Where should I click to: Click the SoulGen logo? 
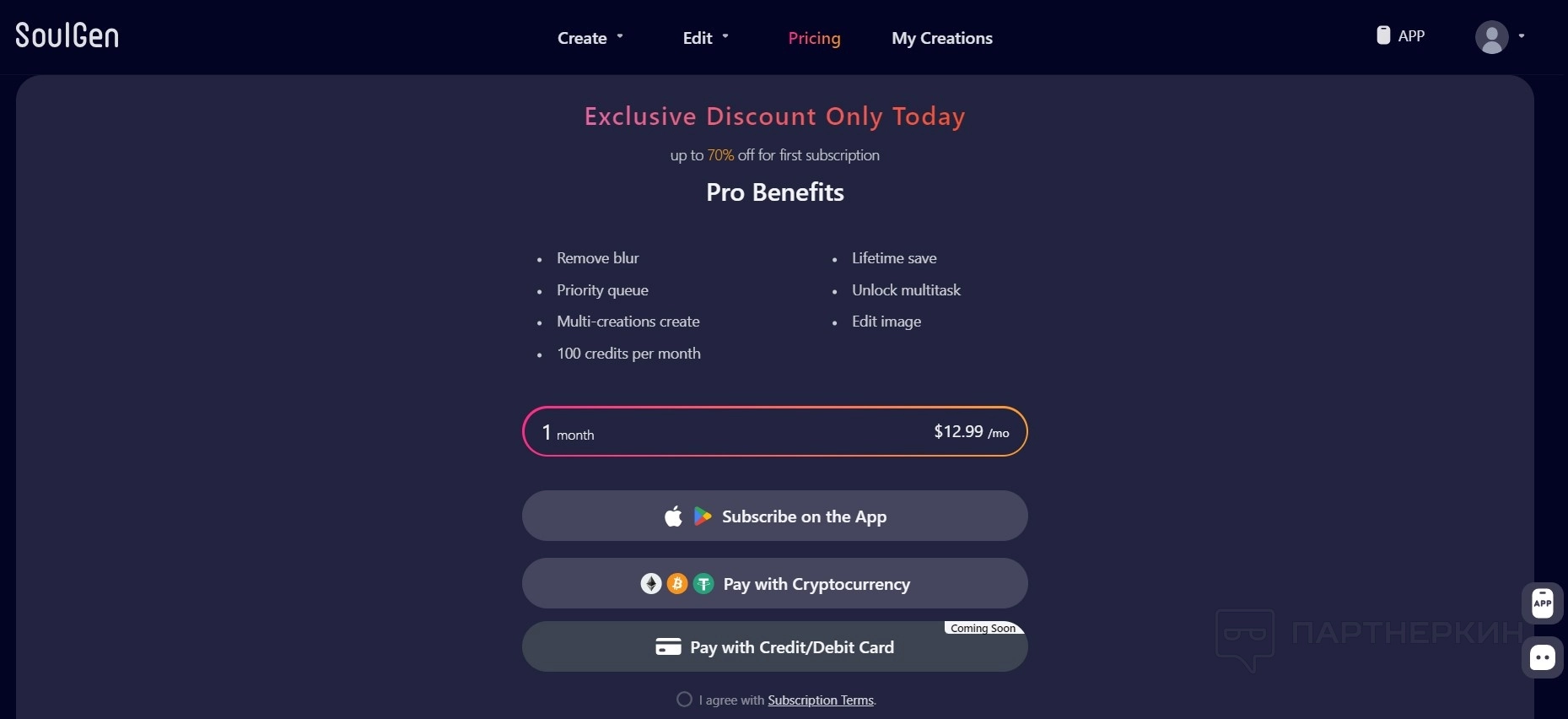[x=67, y=35]
